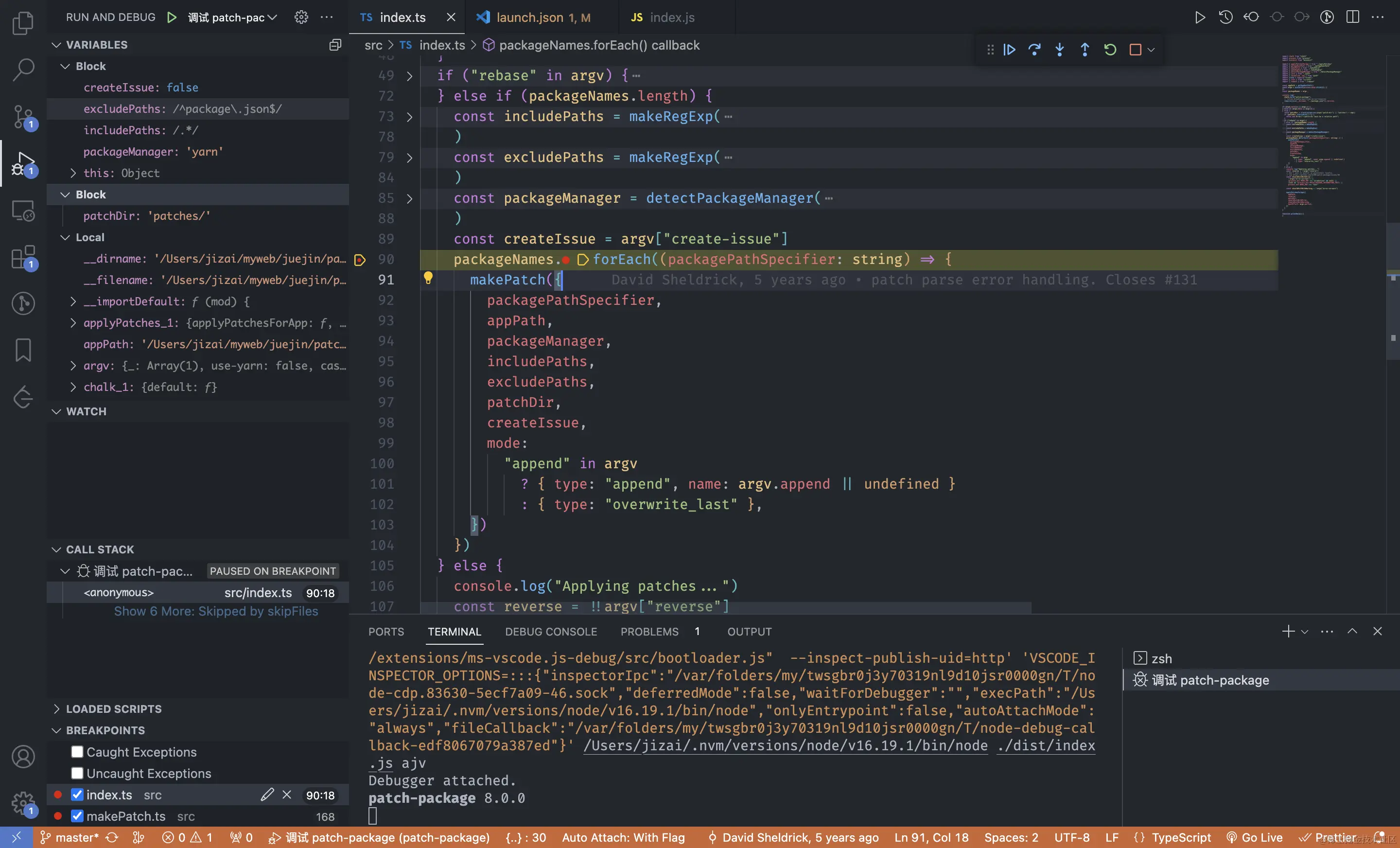1400x848 pixels.
Task: Start debugging with the green play icon
Action: [172, 17]
